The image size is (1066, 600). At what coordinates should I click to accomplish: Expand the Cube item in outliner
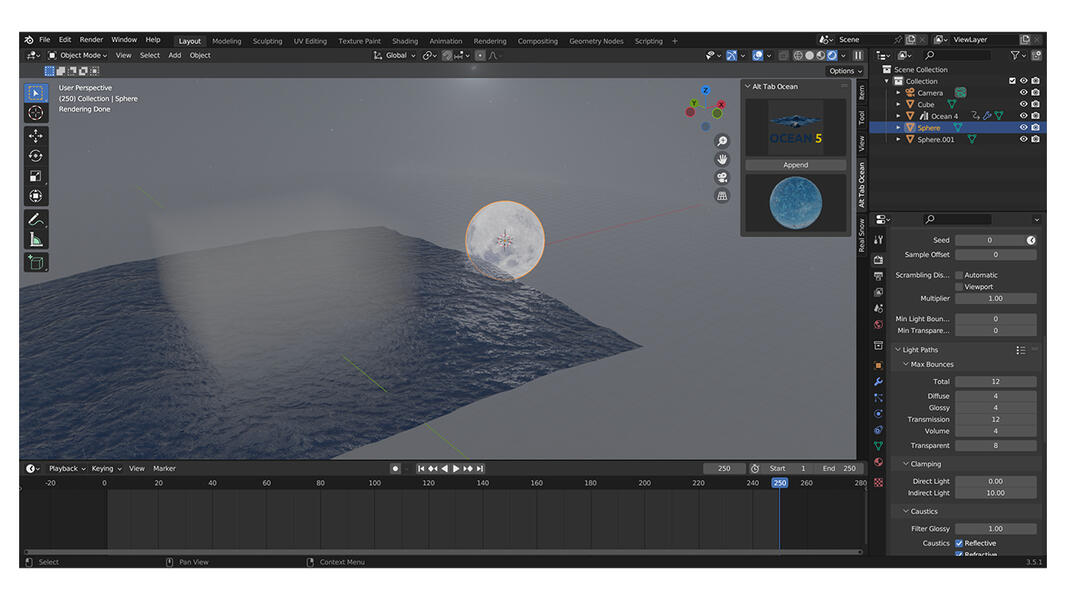[x=898, y=104]
